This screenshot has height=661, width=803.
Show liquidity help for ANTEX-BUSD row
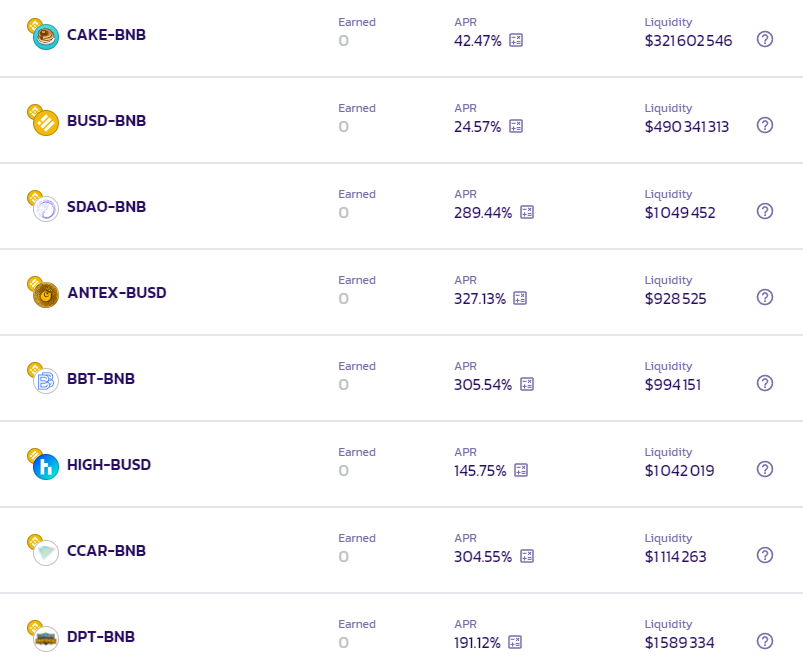tap(765, 297)
